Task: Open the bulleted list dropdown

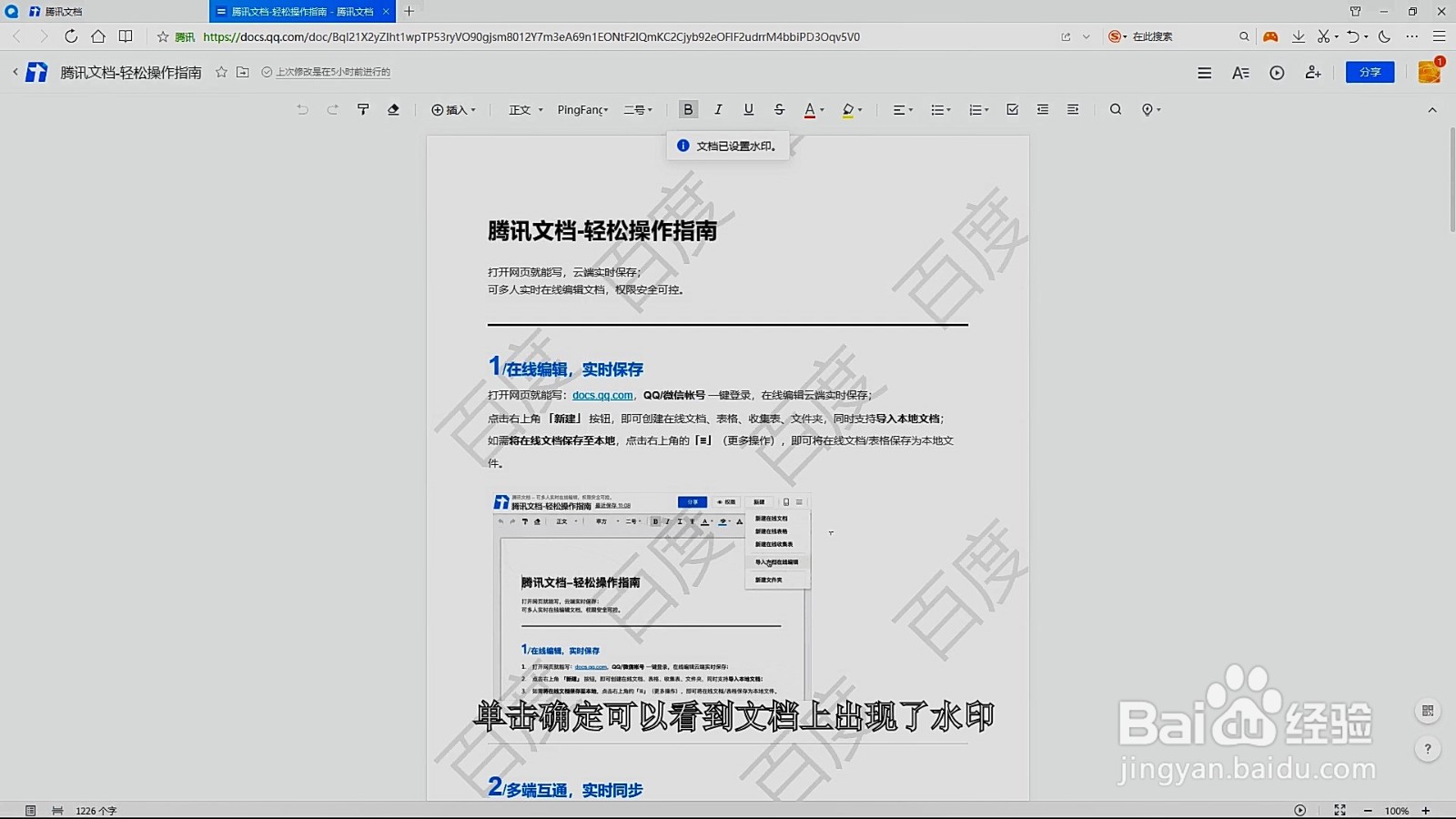Action: click(x=941, y=110)
